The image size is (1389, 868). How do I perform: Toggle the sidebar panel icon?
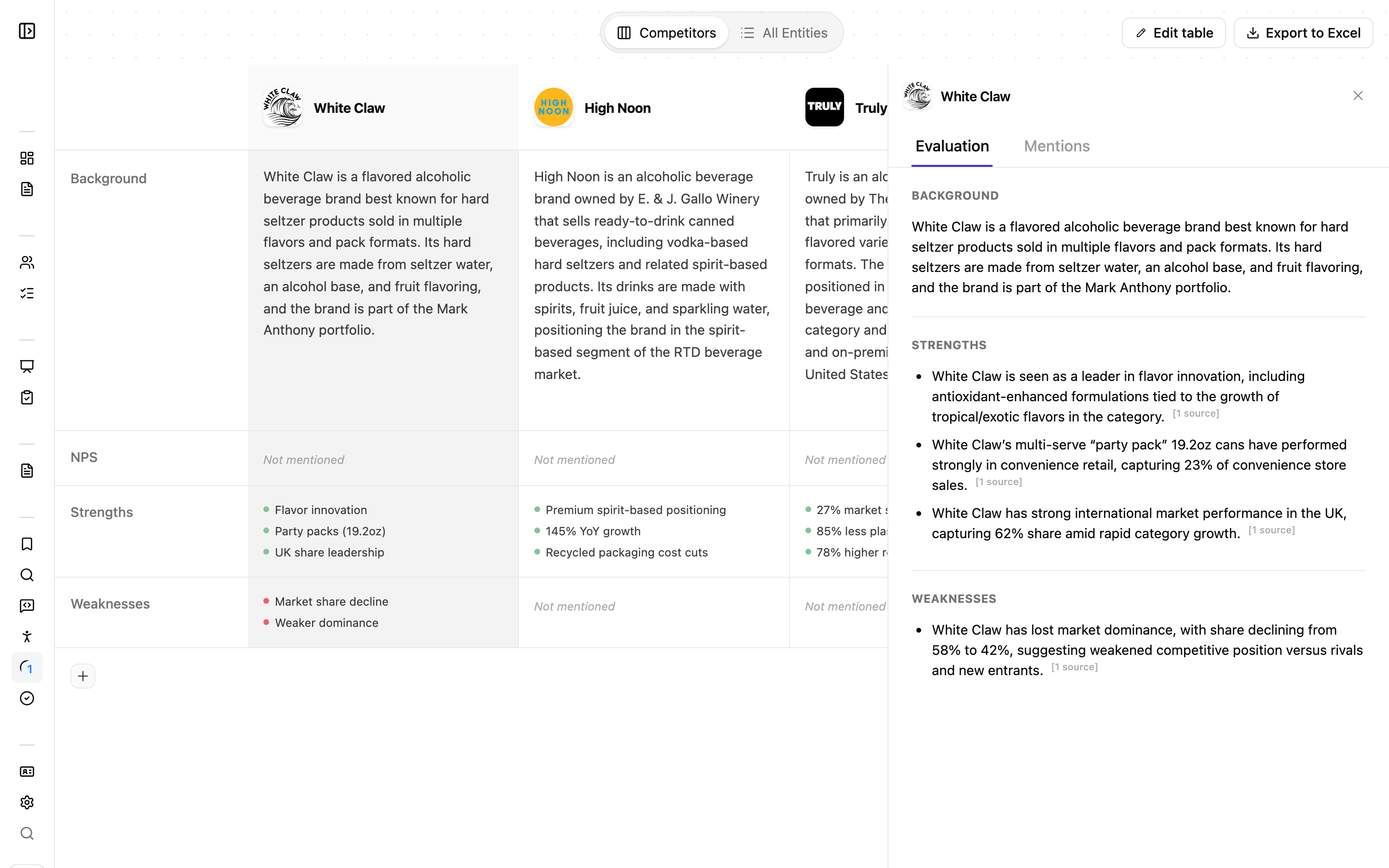pos(27,31)
